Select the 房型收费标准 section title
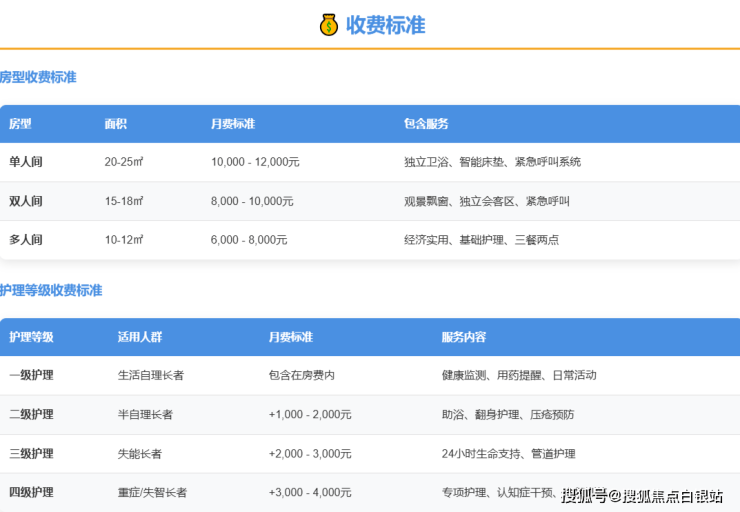The image size is (740, 512). click(x=38, y=77)
